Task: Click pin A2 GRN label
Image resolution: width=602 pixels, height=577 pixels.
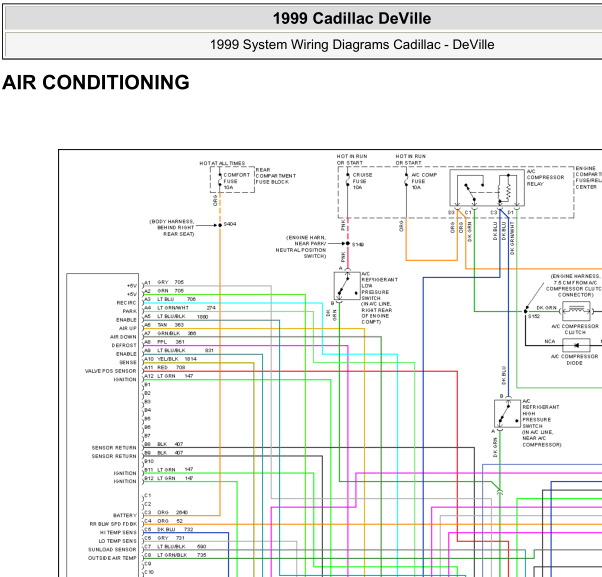Action: coord(164,291)
